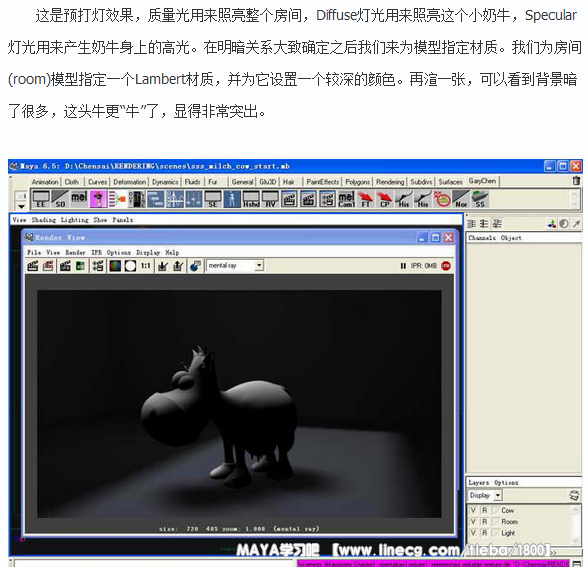Open the shelf menu down arrow
This screenshot has width=588, height=567.
(x=21, y=207)
